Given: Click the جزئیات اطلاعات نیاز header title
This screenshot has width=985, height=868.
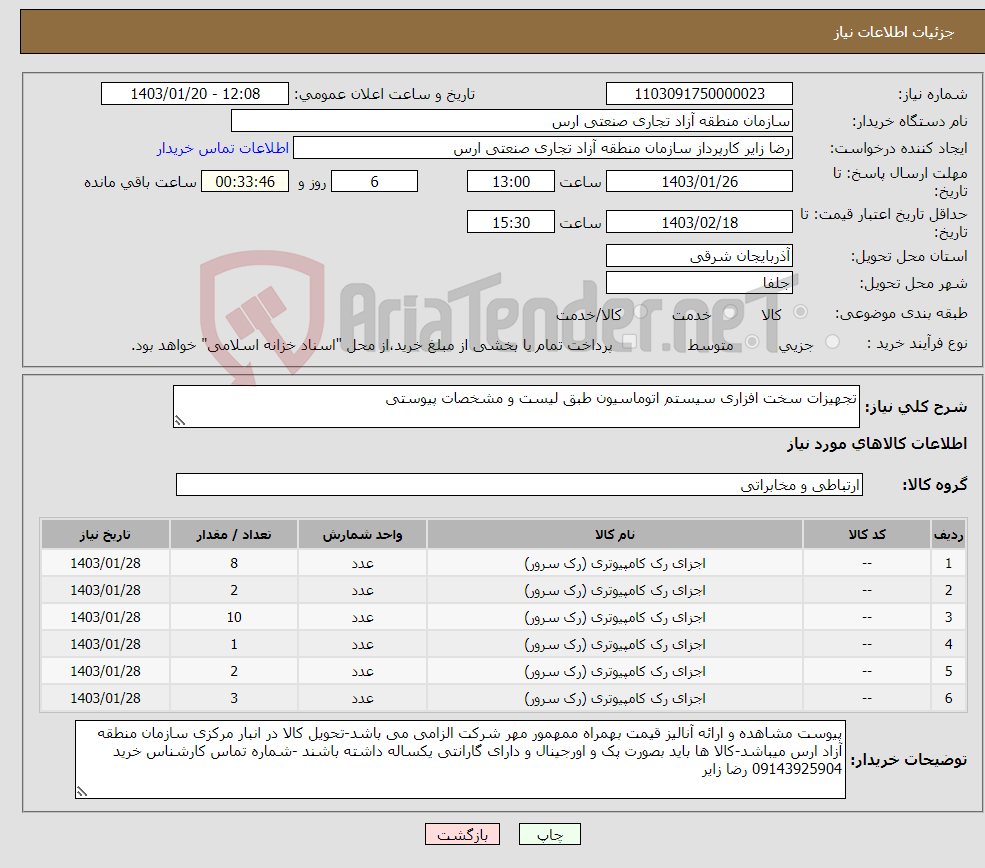Looking at the screenshot, I should point(893,31).
